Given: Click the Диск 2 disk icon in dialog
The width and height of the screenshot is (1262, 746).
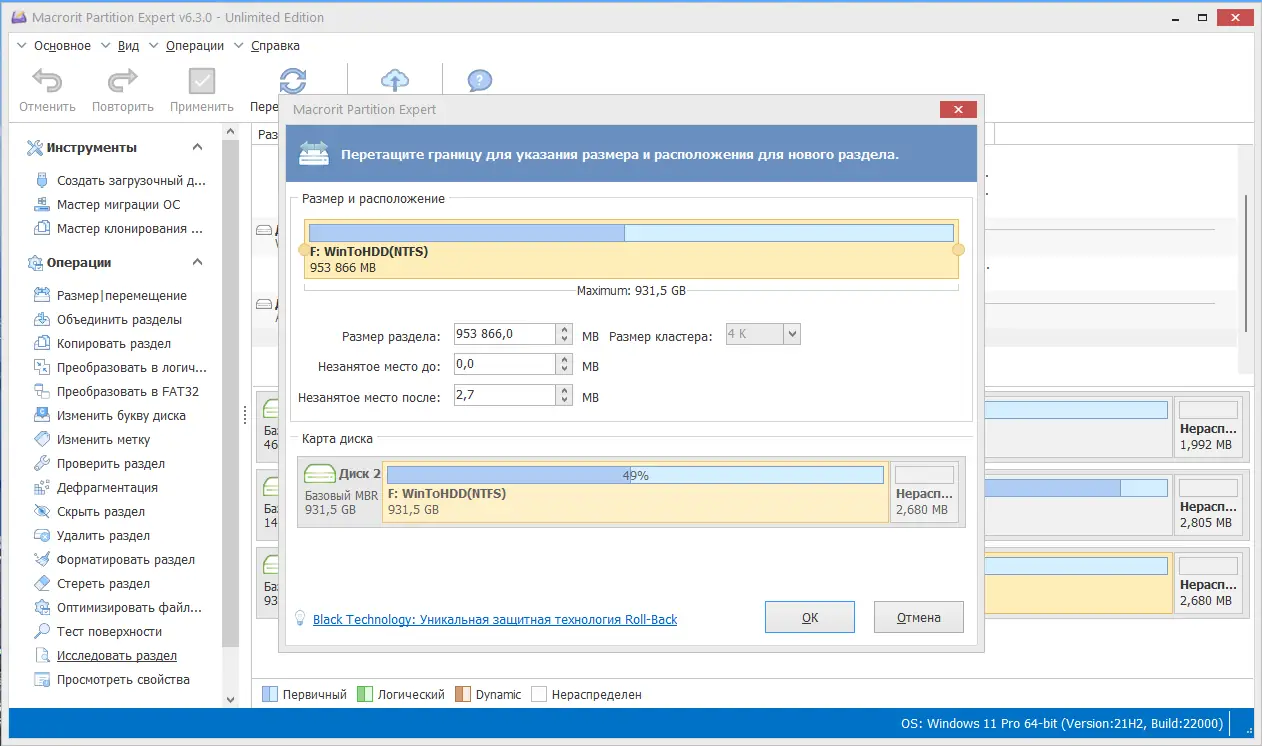Looking at the screenshot, I should pyautogui.click(x=320, y=474).
